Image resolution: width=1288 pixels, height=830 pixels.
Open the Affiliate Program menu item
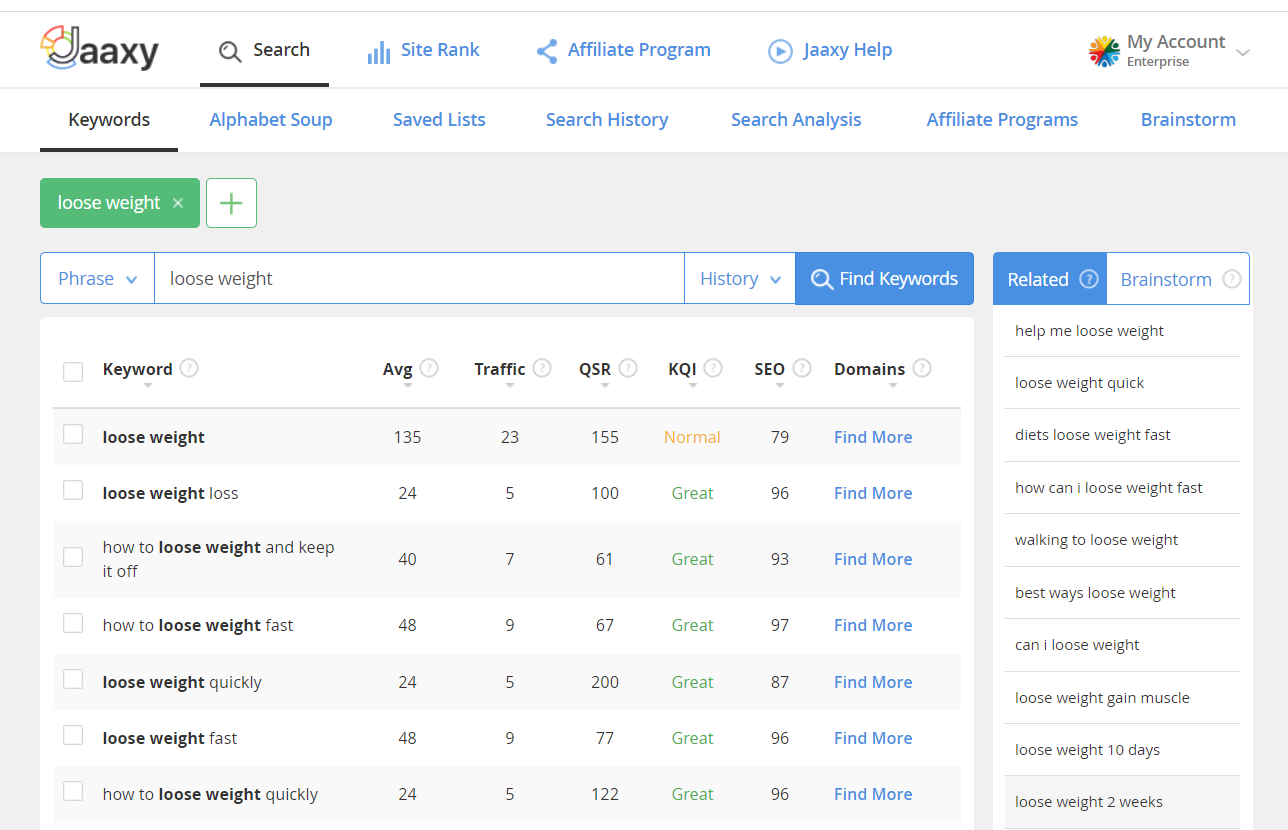[623, 50]
